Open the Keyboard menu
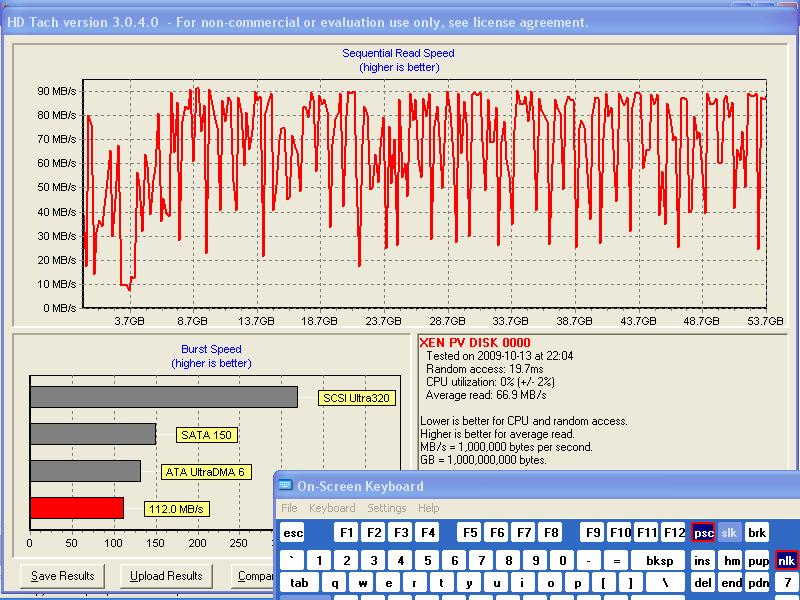The image size is (800, 600). pyautogui.click(x=332, y=508)
